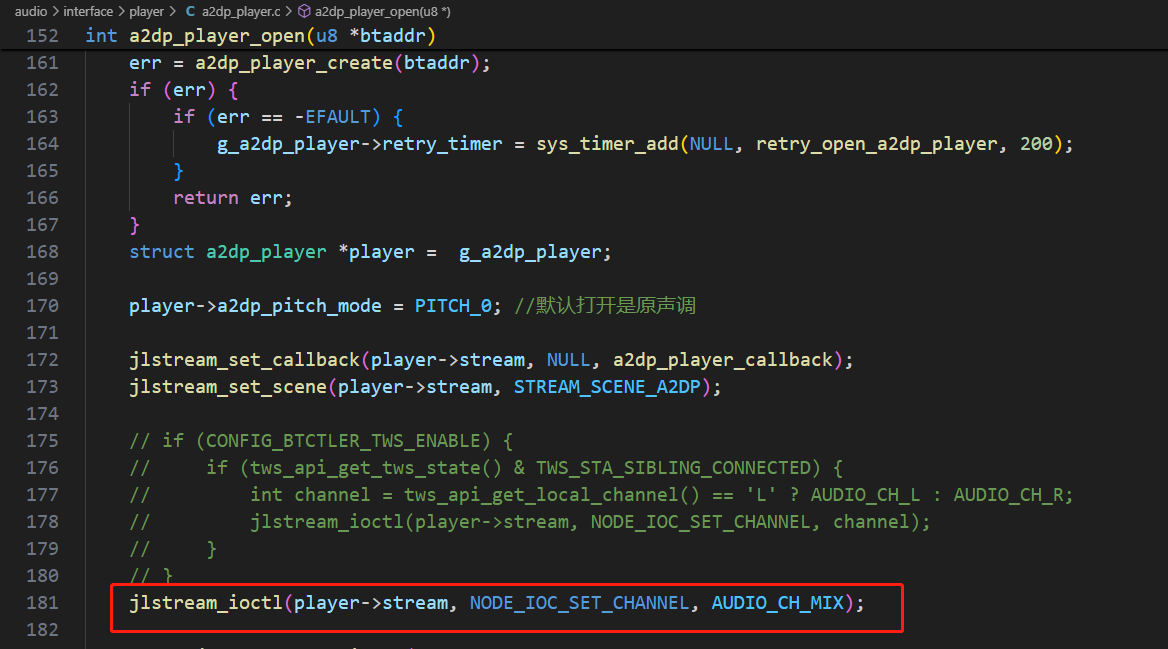Click 'retry_open_a2dp_player' callback argument

877,144
